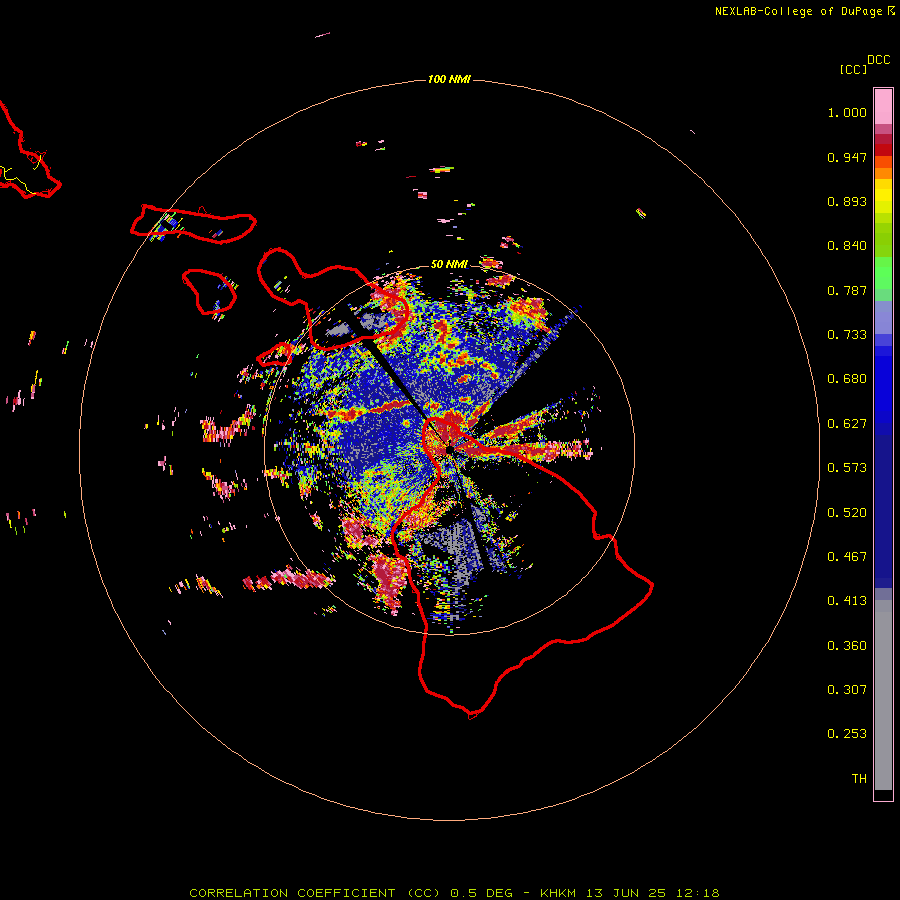Viewport: 900px width, 900px height.
Task: Click the KHKM 13 JUN 25 12:18 timestamp
Action: point(630,893)
